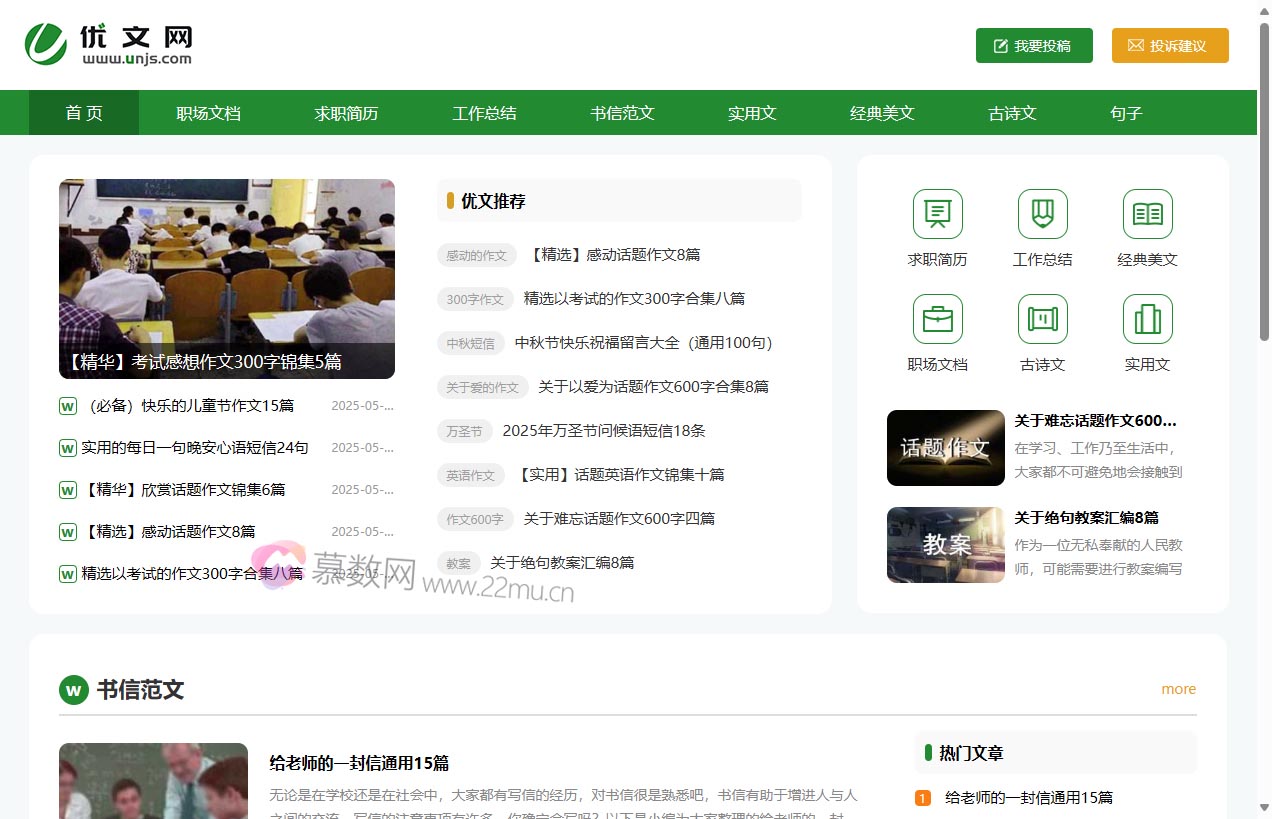Open the 求职简历 icon in the sidebar
Viewport: 1272px width, 819px height.
(937, 213)
